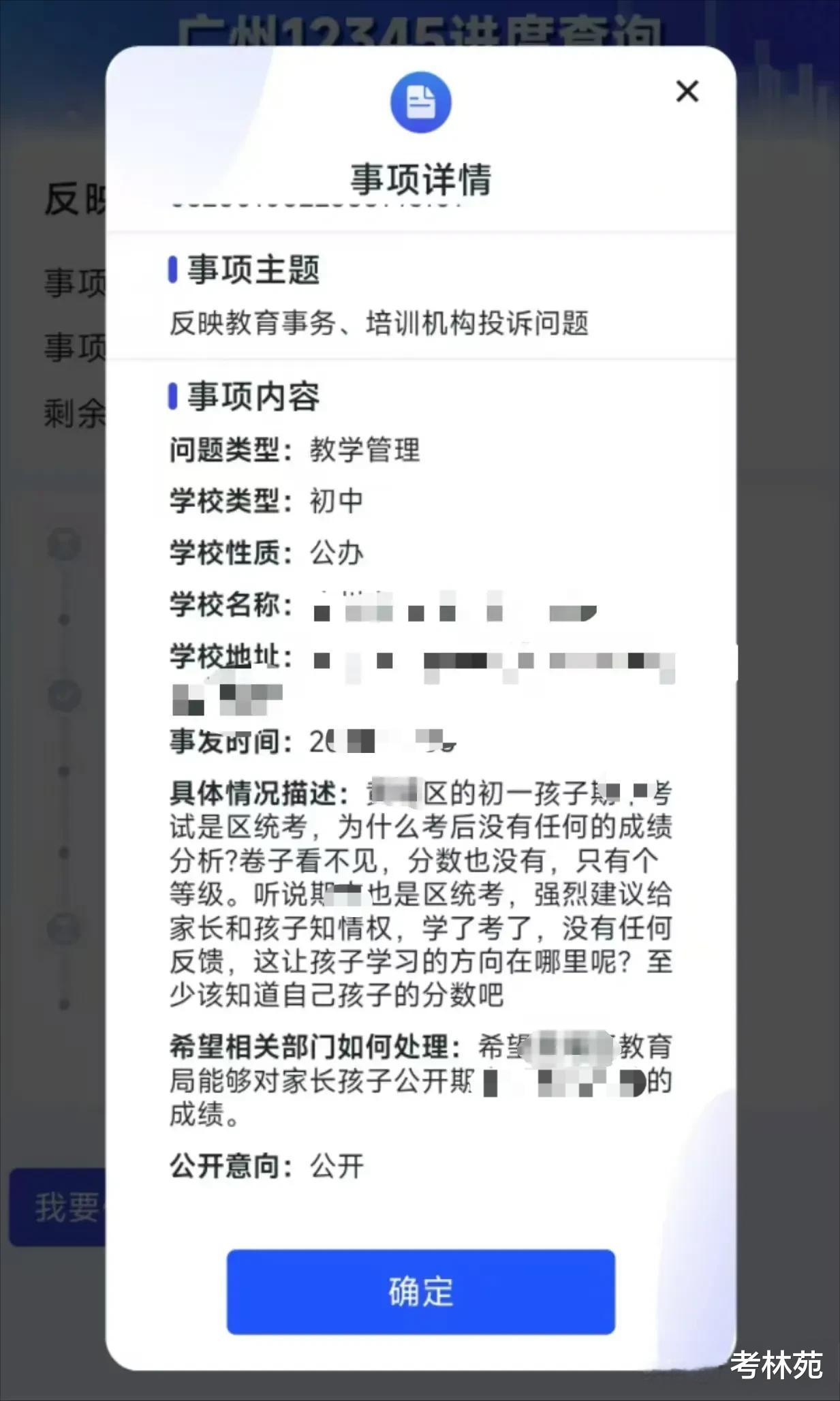Click the 学校性质 value 公办
Screen dimensions: 840x1401
337,553
